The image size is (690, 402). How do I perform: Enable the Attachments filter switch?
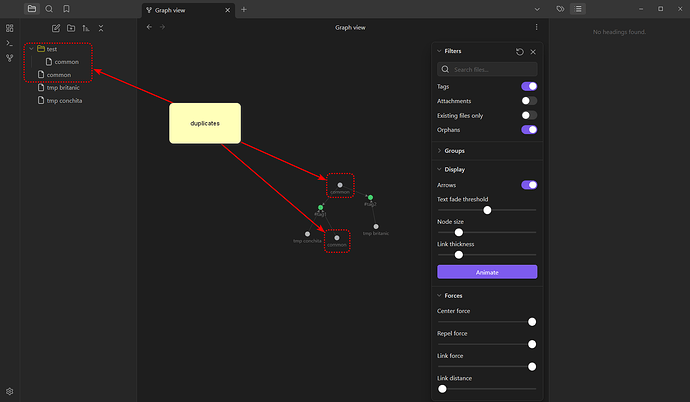pos(529,101)
